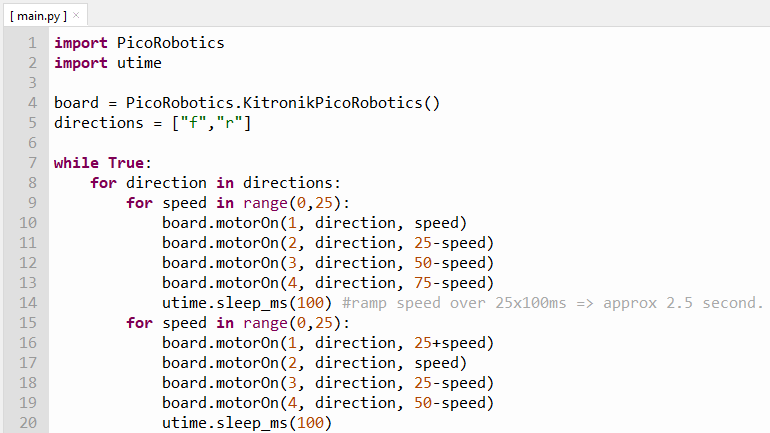Click line number 1 in the gutter

pyautogui.click(x=32, y=43)
